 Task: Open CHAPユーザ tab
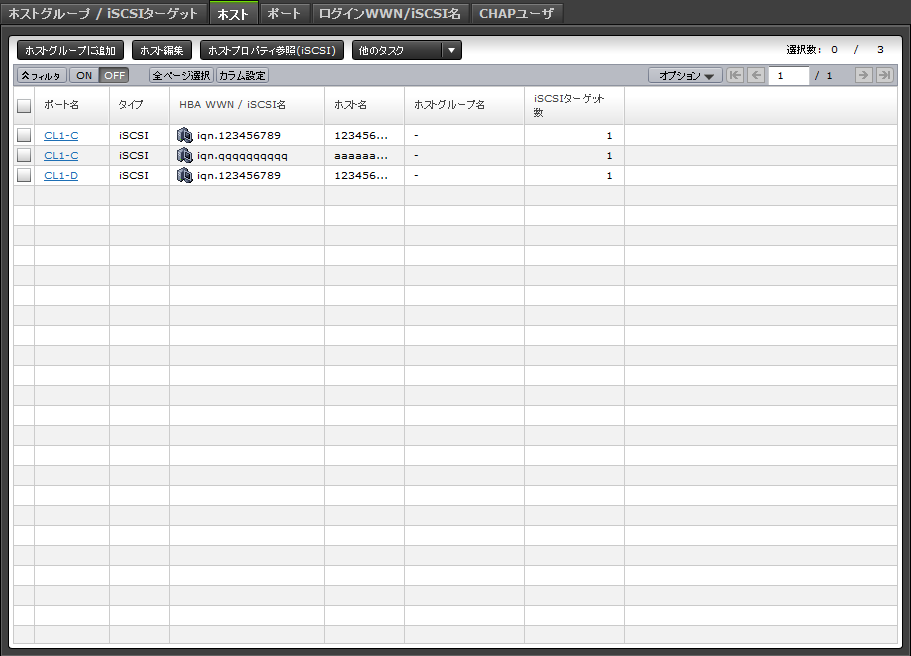517,13
